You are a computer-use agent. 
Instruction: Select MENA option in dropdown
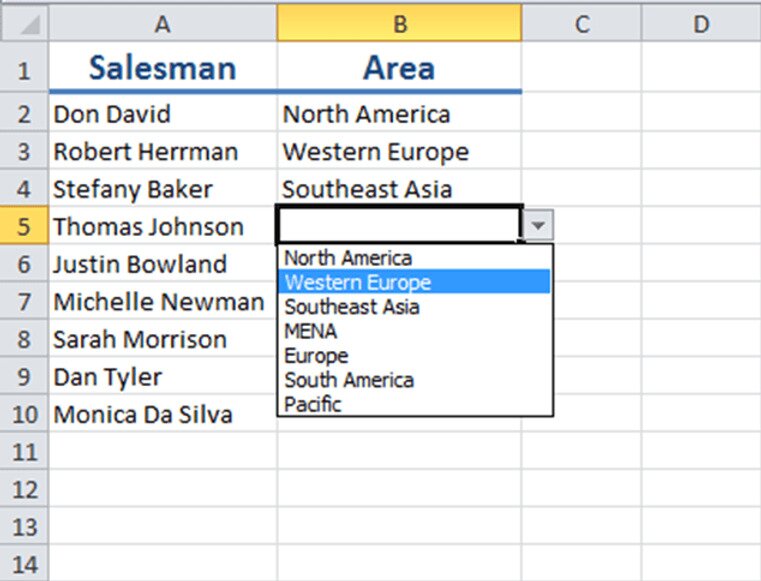pos(311,331)
